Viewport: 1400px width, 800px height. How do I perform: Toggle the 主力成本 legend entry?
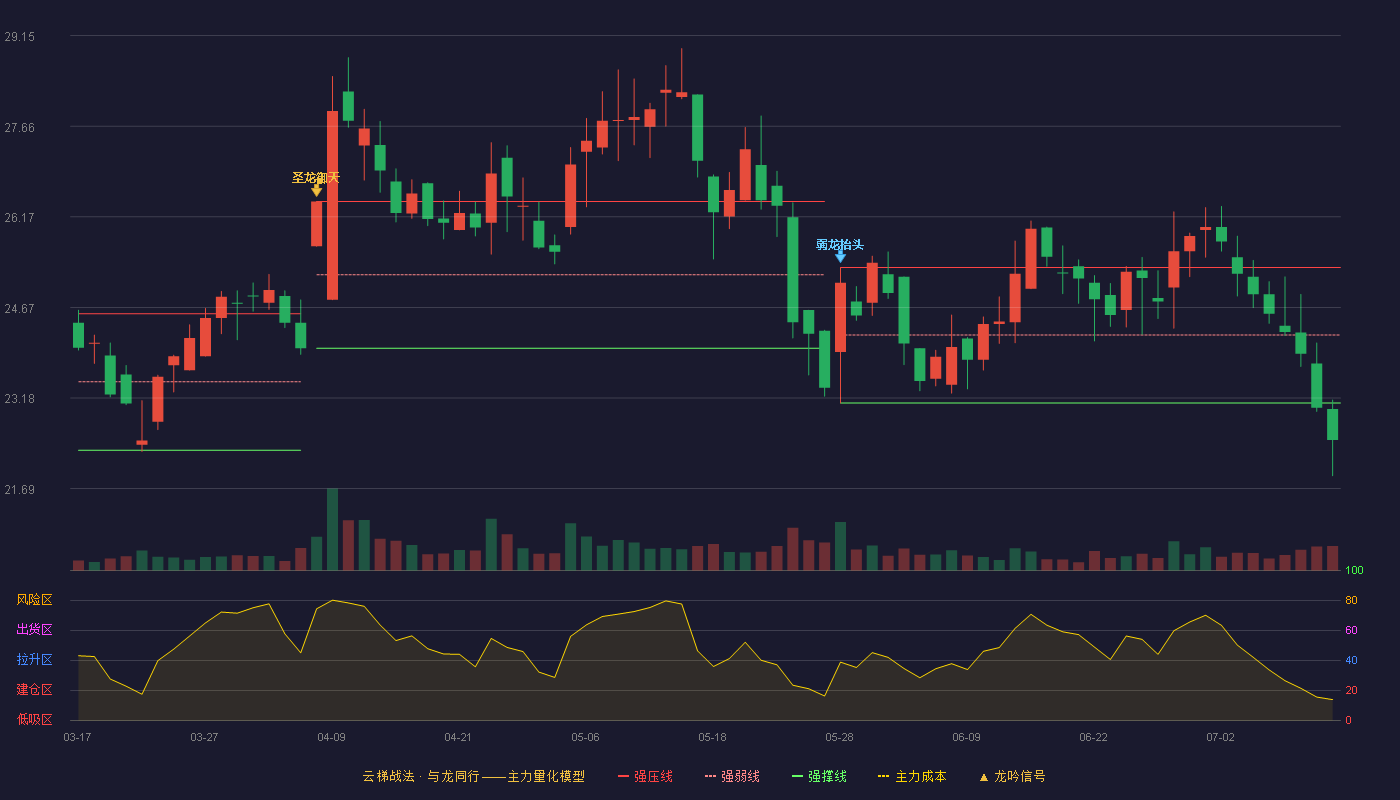tap(912, 776)
